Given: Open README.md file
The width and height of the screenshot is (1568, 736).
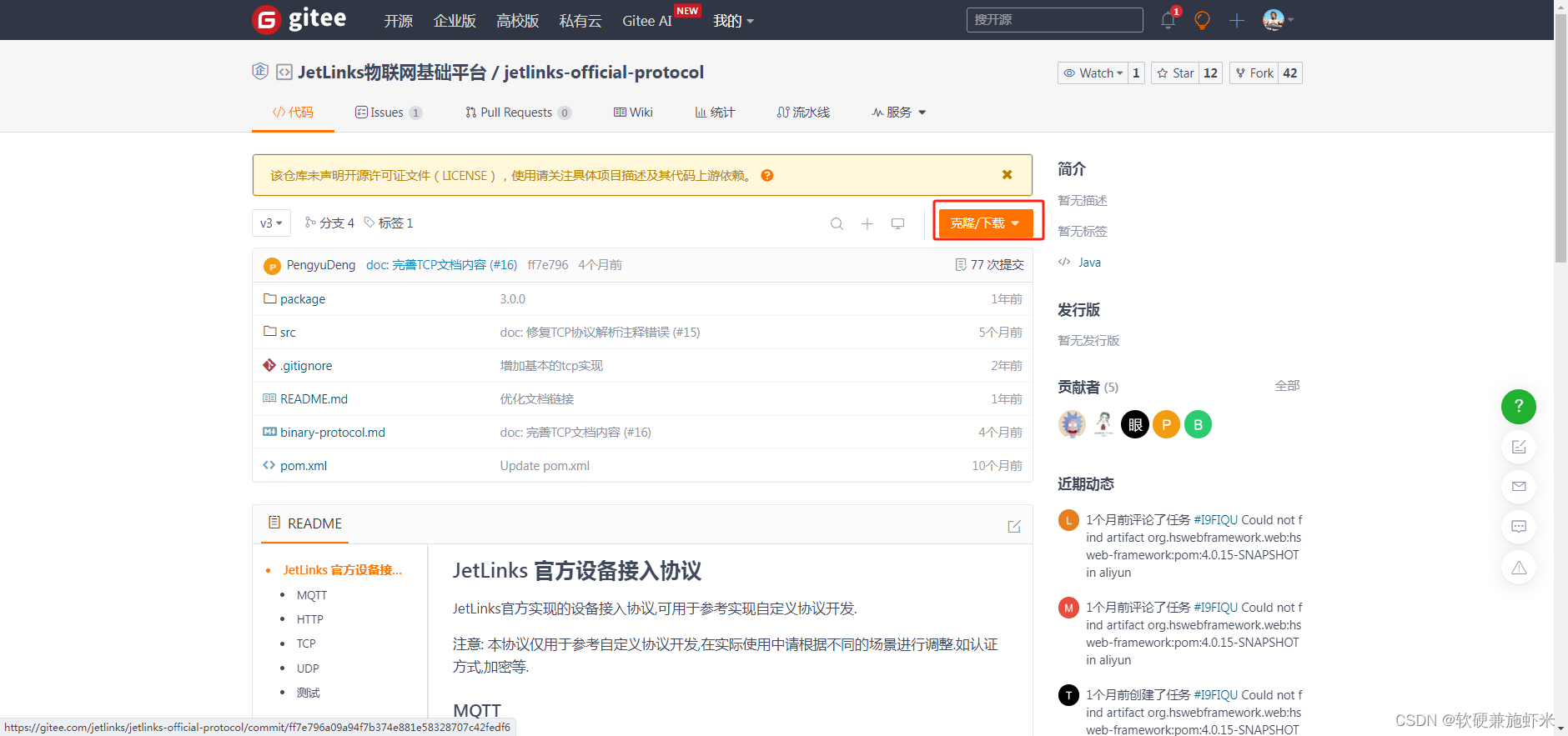Looking at the screenshot, I should coord(314,399).
